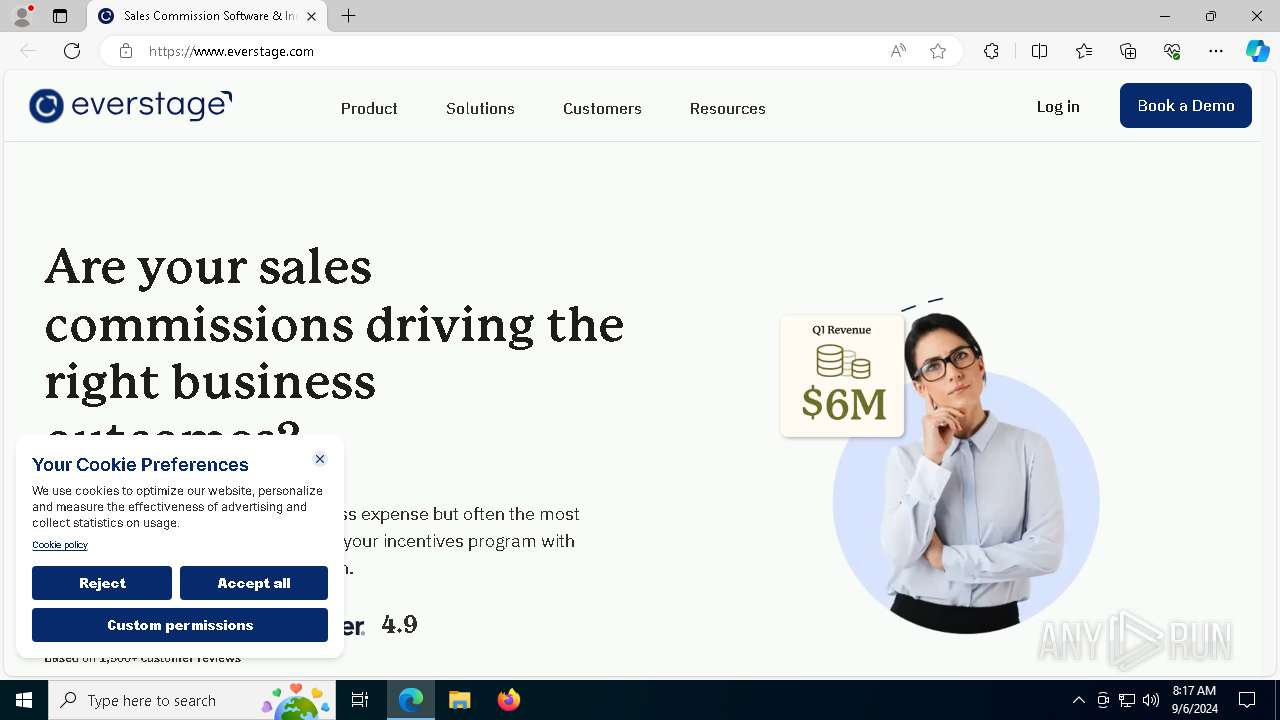The height and width of the screenshot is (720, 1280).
Task: Open Windows Start menu
Action: point(24,700)
